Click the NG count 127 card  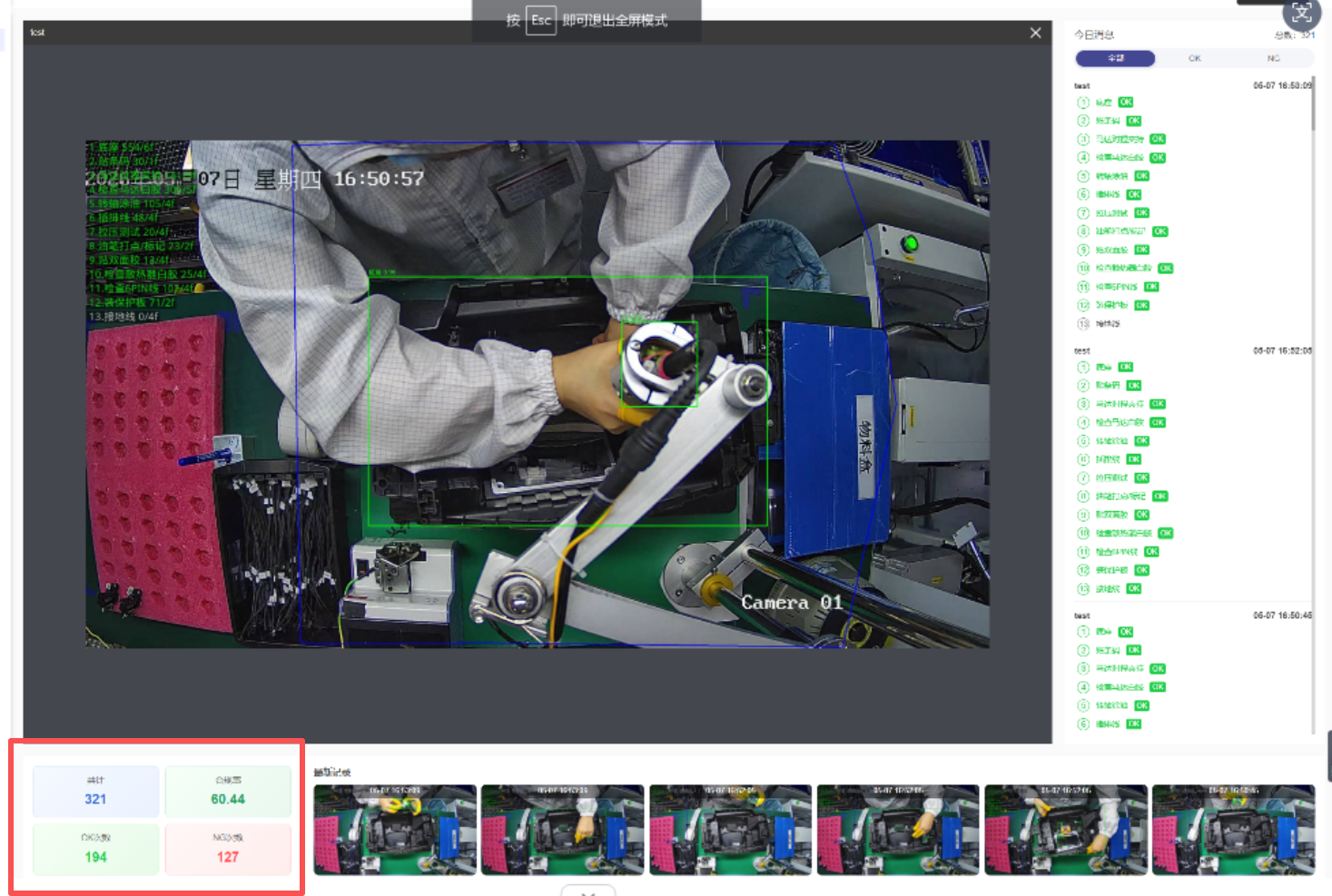228,849
